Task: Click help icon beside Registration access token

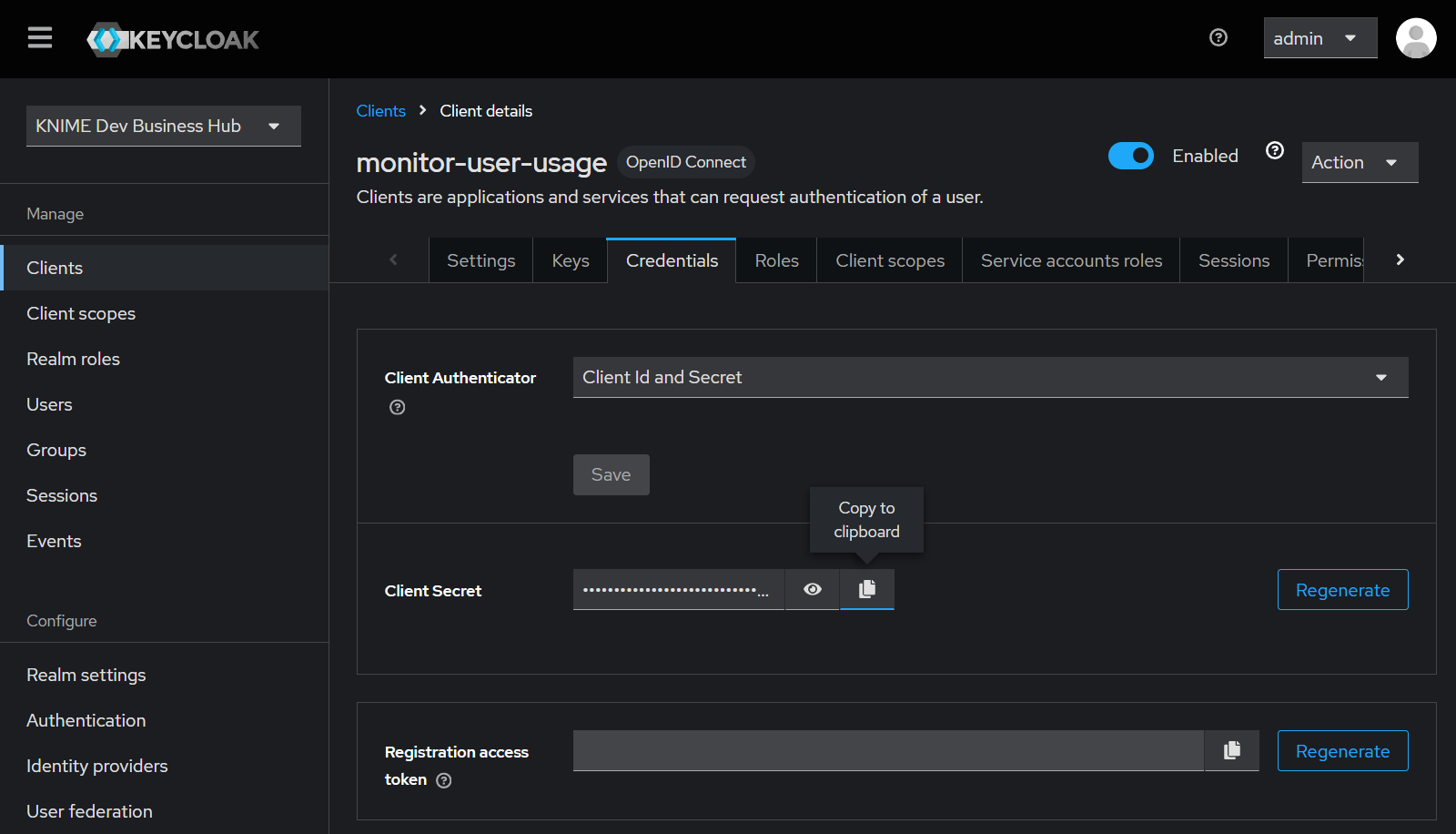Action: tap(444, 780)
